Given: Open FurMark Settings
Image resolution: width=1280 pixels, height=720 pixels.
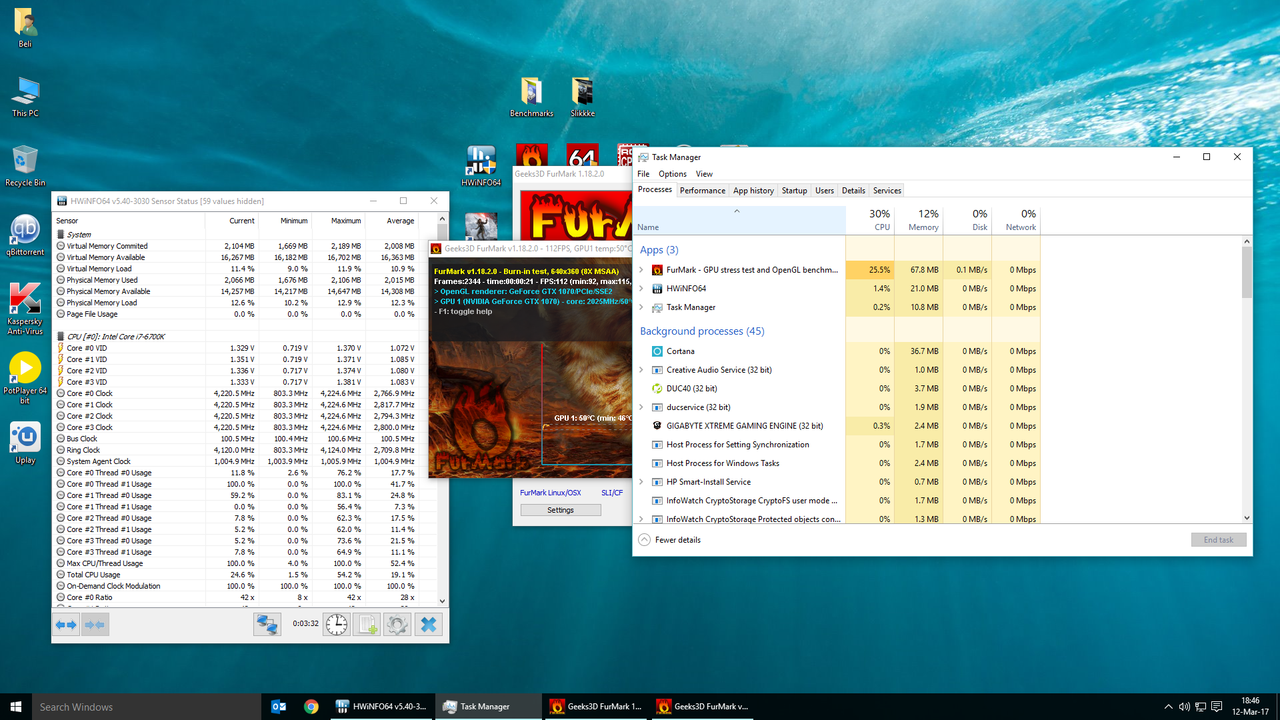Looking at the screenshot, I should tap(560, 510).
